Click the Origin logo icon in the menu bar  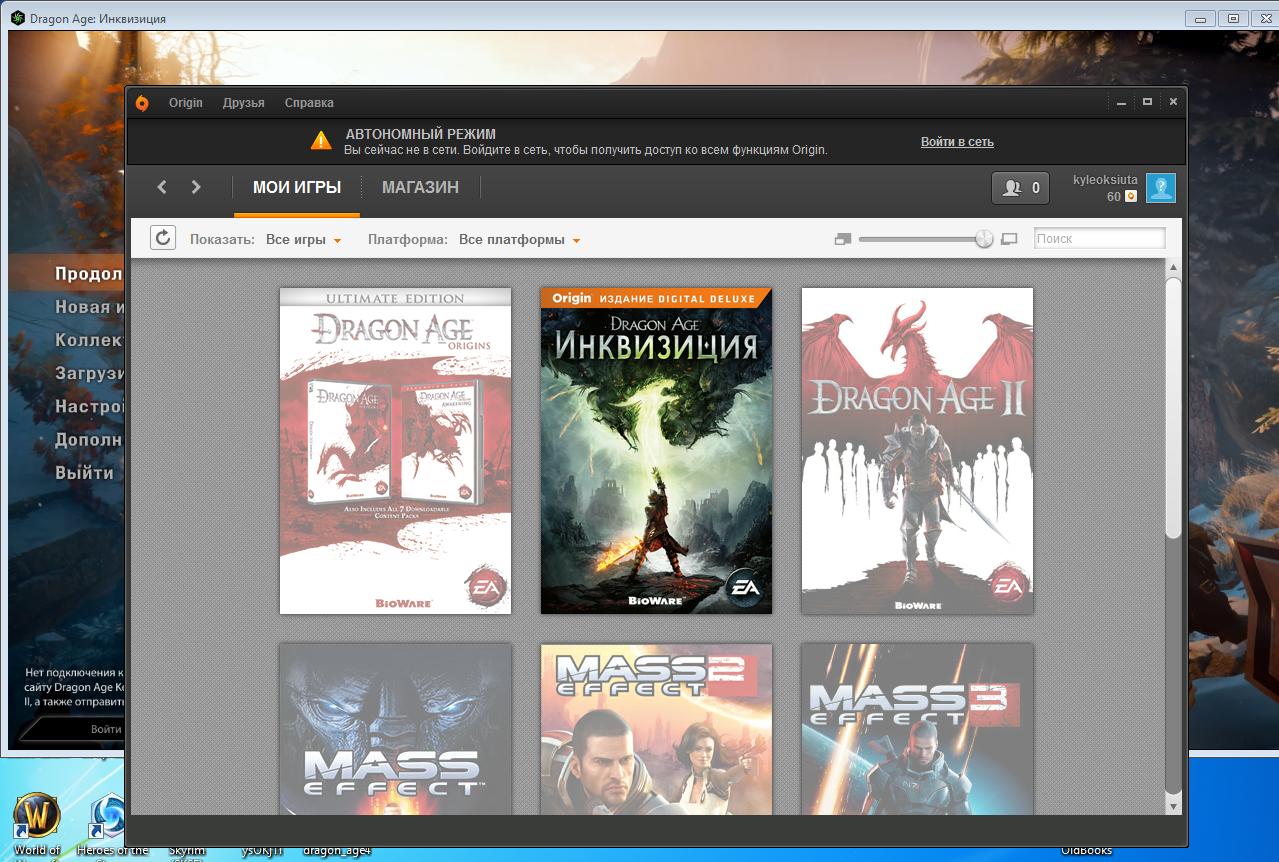click(142, 103)
